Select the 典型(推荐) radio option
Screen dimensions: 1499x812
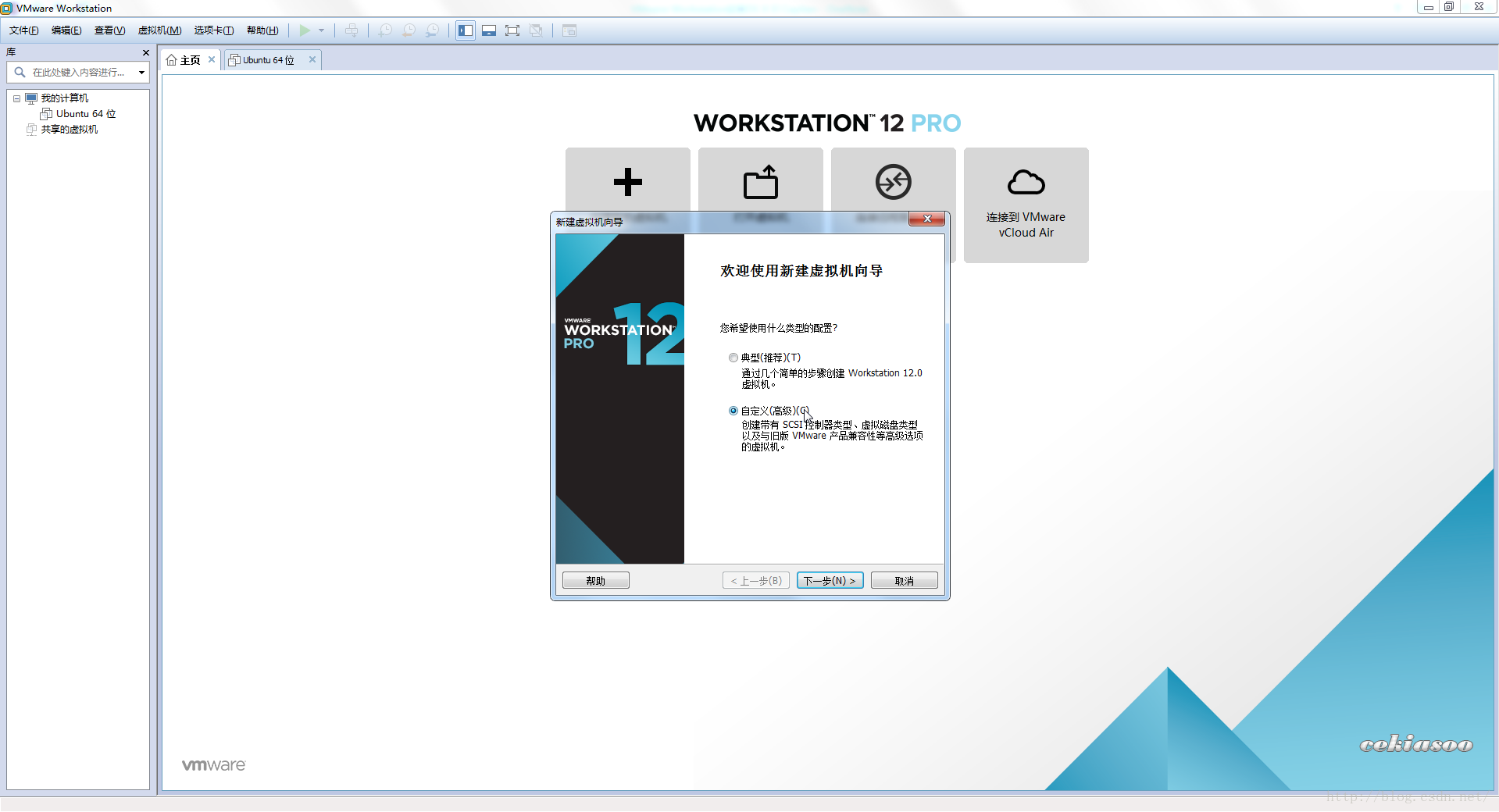click(733, 358)
